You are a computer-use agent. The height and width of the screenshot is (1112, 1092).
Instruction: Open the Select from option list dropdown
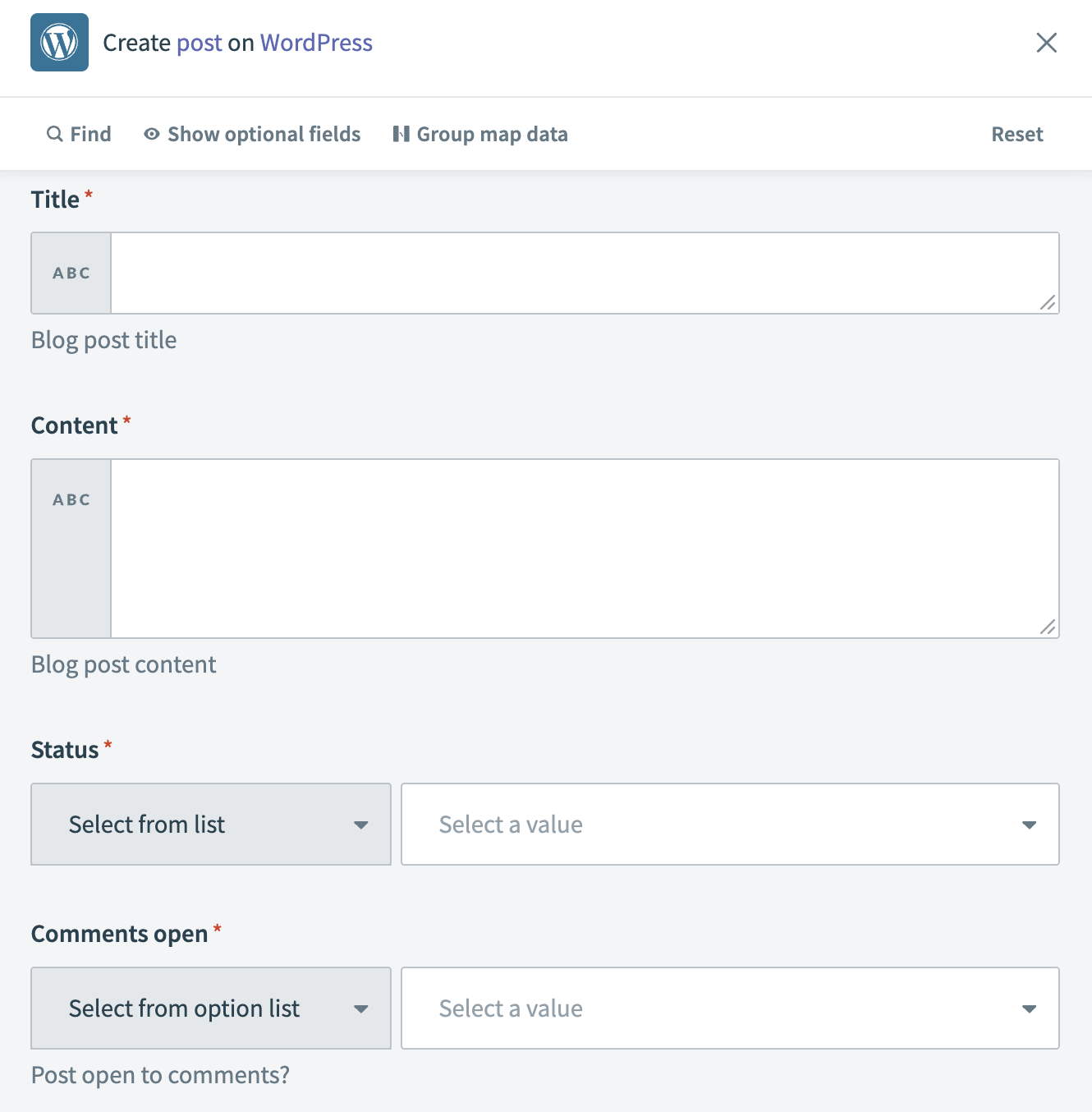(210, 1009)
